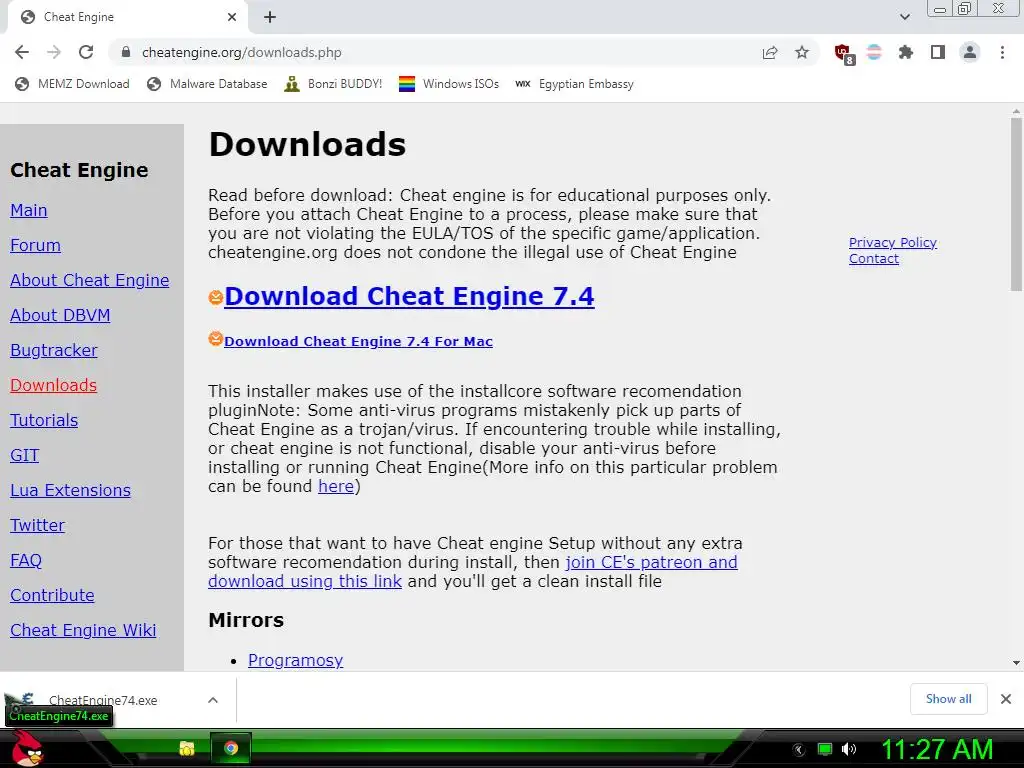Click the orange icon beside the Mac download

point(216,339)
